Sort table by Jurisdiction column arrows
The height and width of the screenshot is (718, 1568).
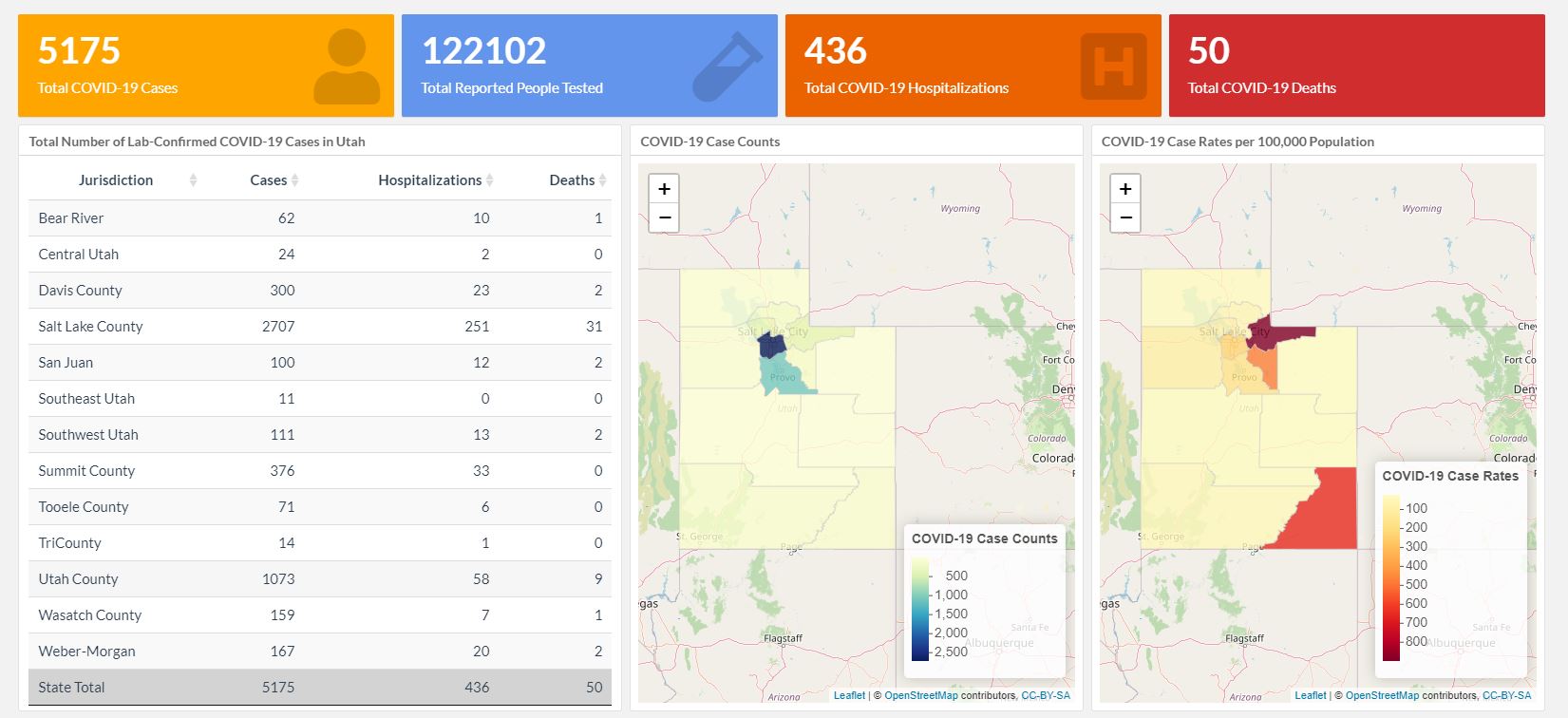(x=193, y=180)
